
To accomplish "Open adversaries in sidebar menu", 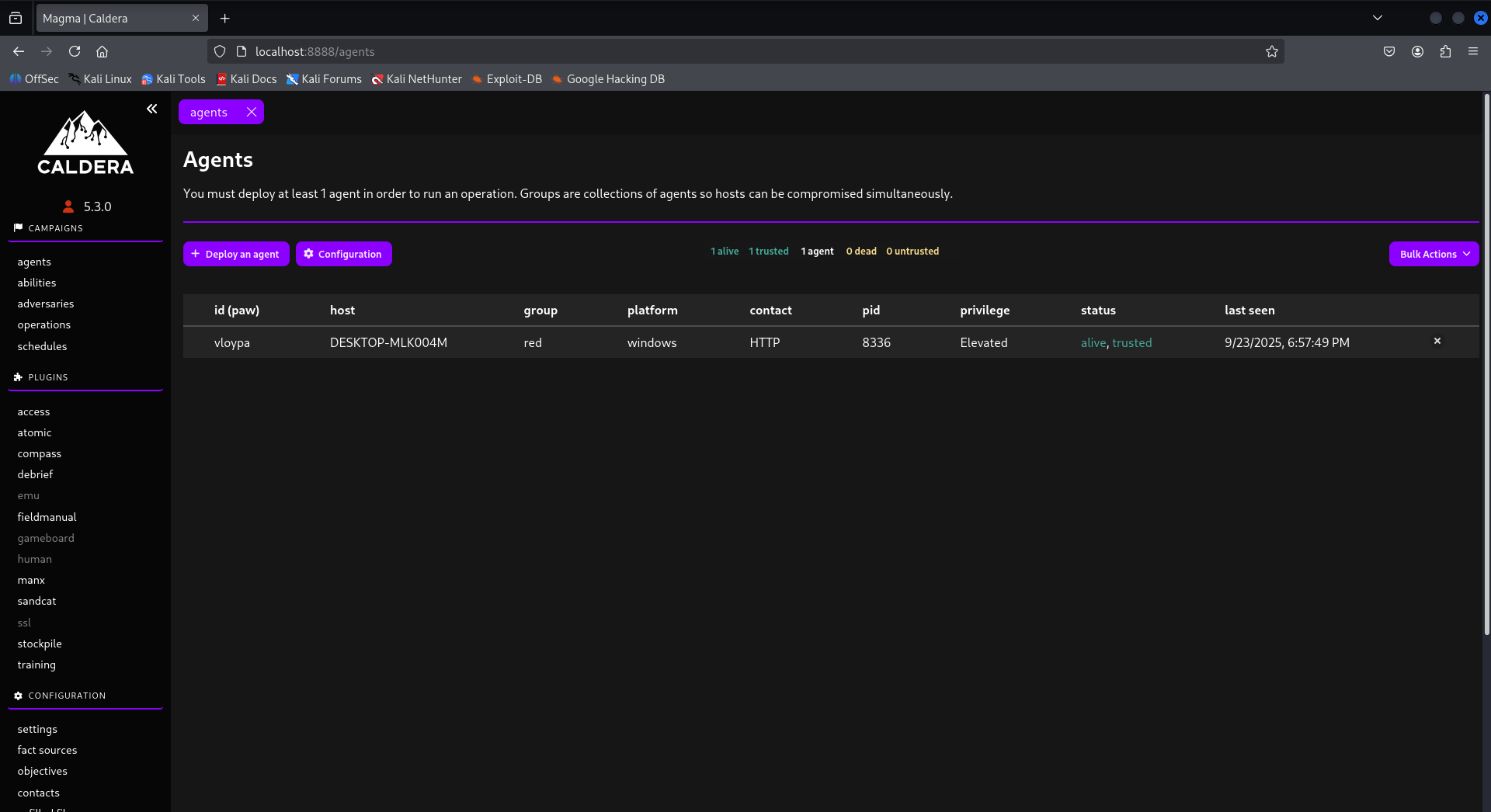I will pos(46,304).
